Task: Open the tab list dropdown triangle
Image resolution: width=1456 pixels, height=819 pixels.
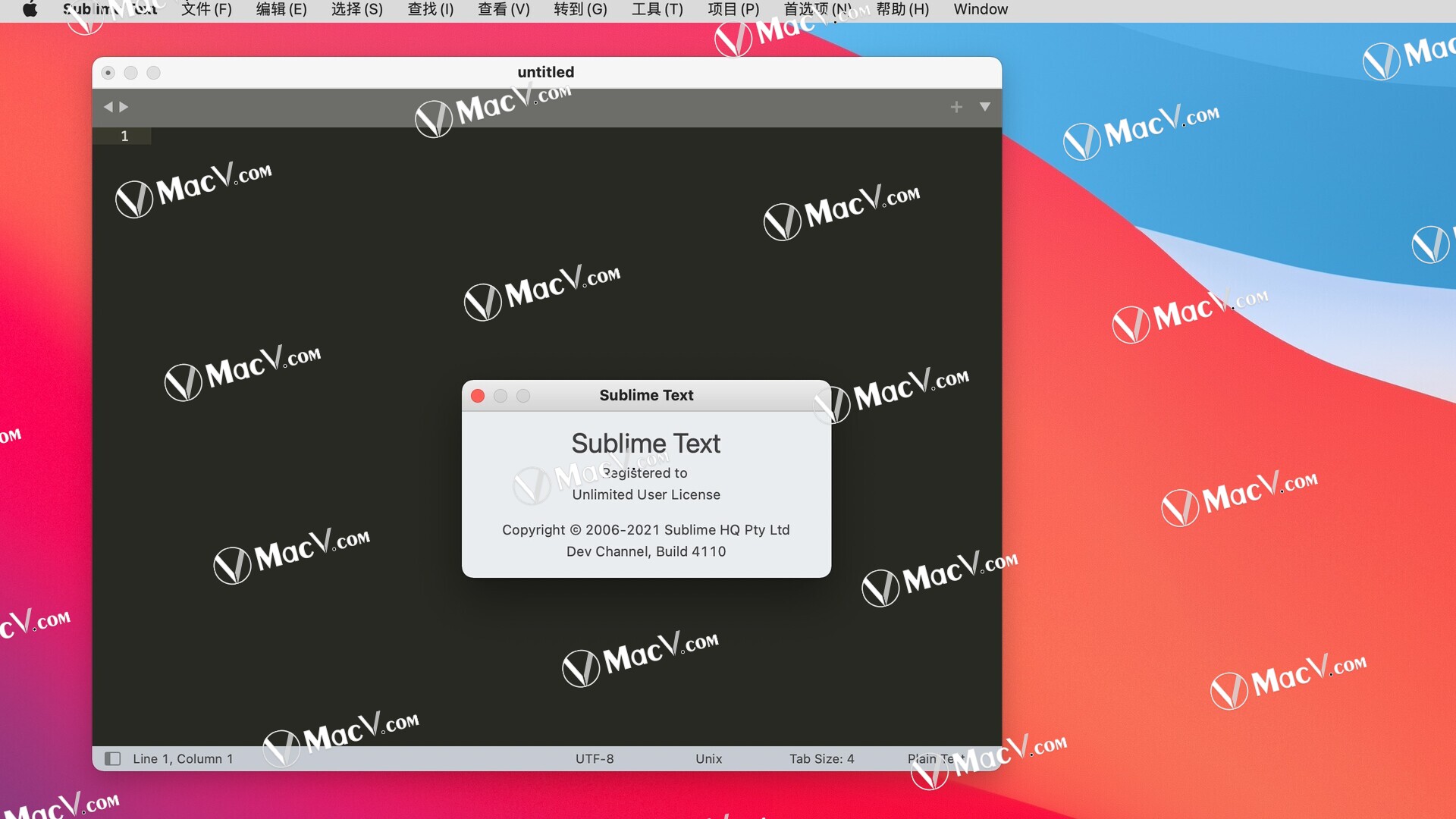Action: 984,107
